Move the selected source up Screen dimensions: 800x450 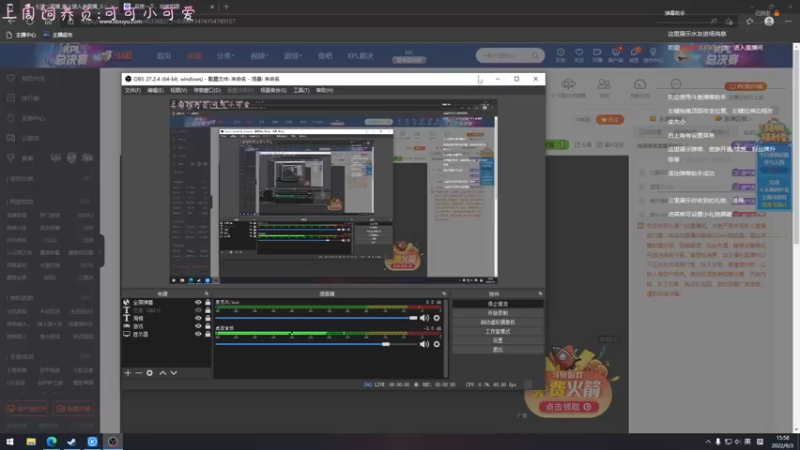(x=163, y=373)
